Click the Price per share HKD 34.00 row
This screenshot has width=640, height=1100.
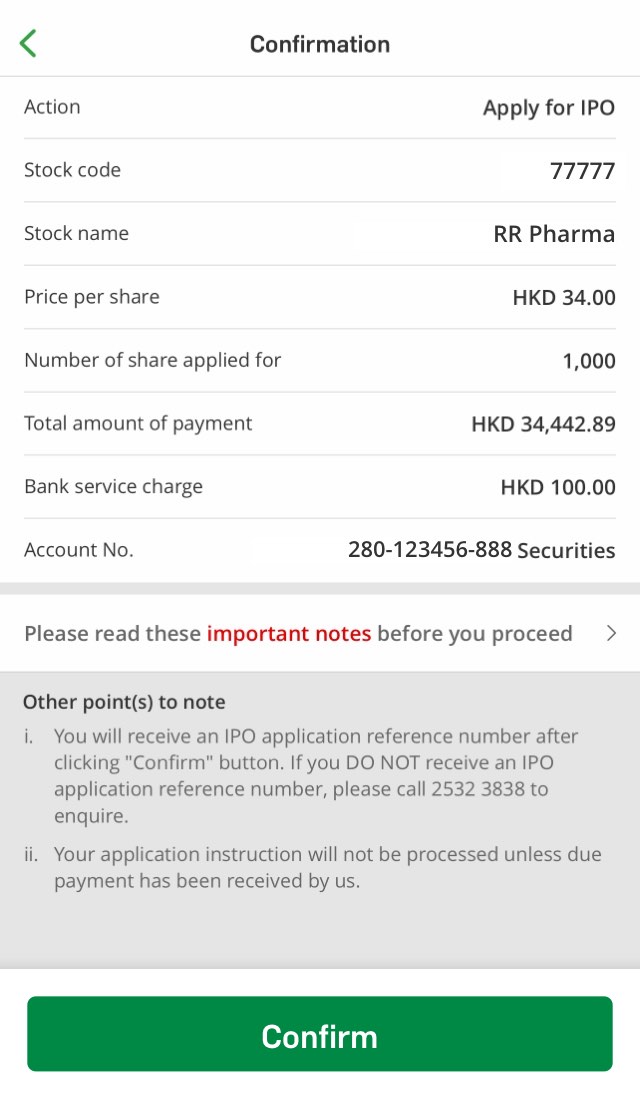tap(320, 296)
